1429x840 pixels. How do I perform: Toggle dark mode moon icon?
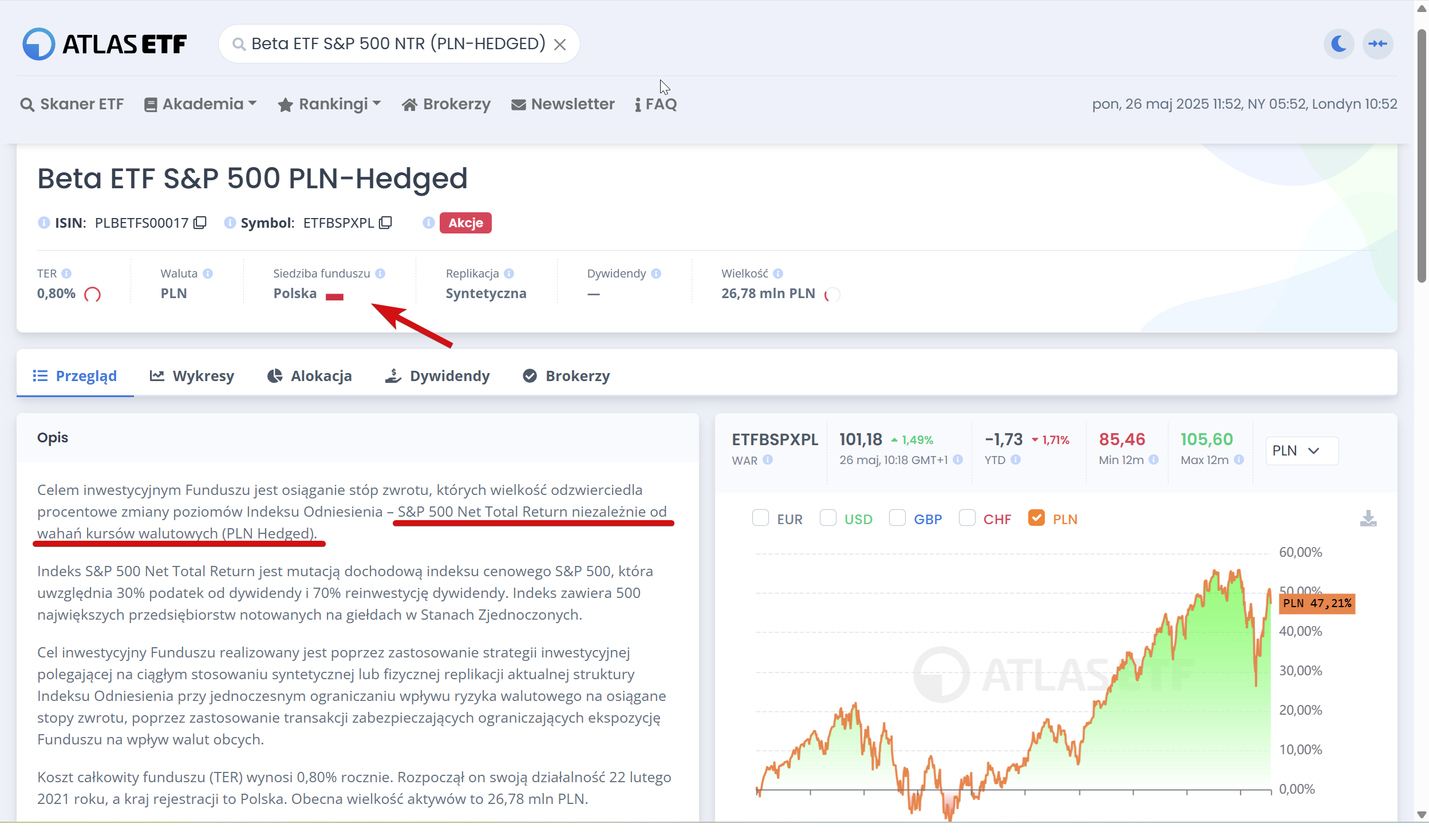coord(1339,44)
